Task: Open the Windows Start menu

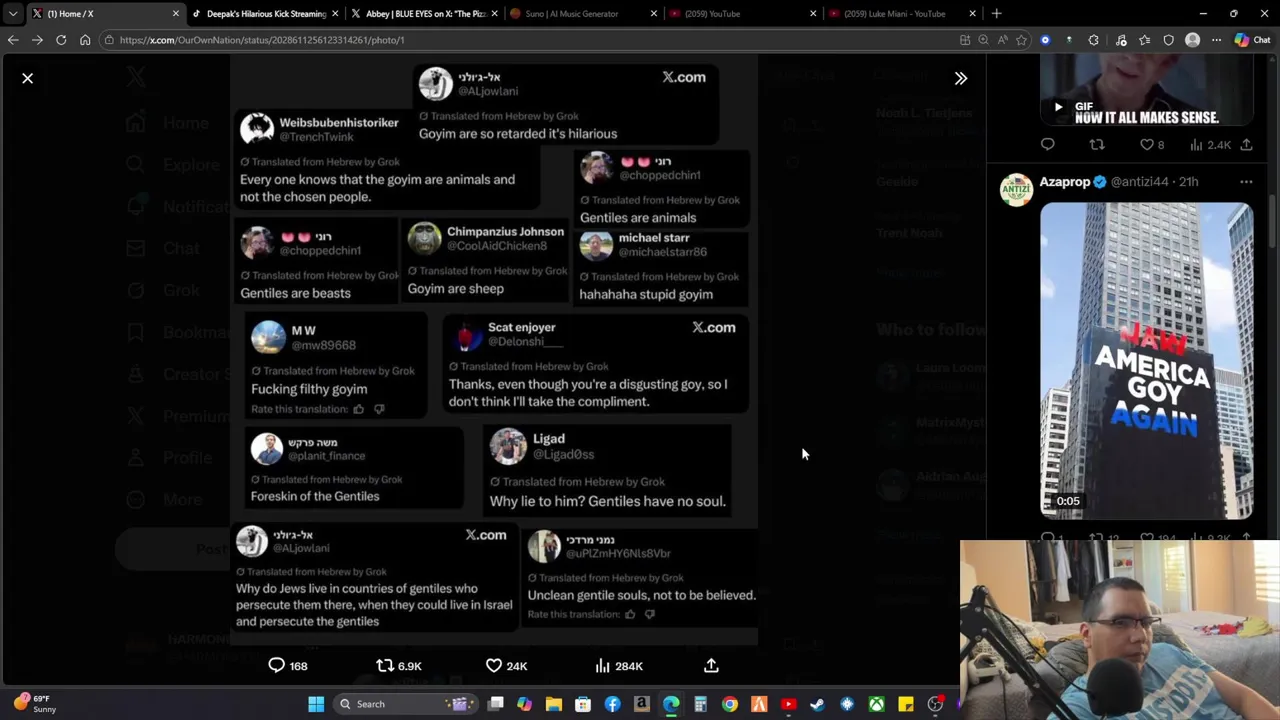Action: (x=316, y=704)
